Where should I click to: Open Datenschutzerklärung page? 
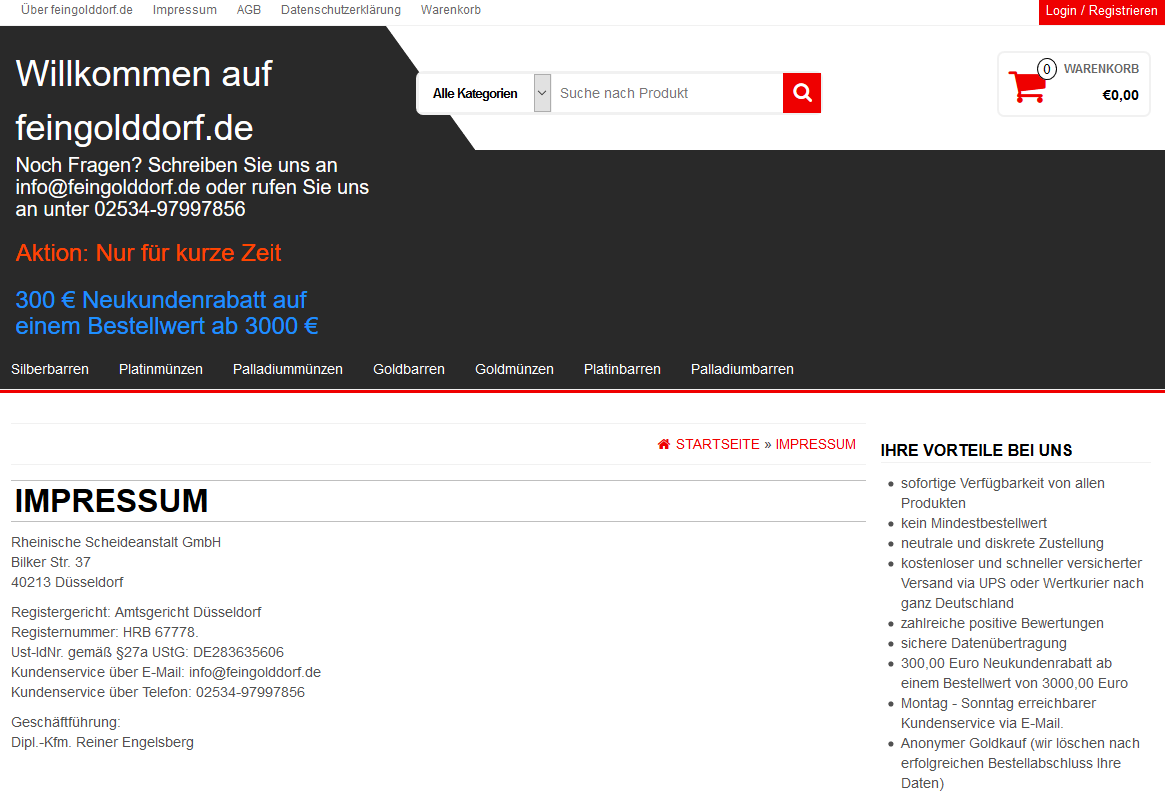[x=341, y=10]
